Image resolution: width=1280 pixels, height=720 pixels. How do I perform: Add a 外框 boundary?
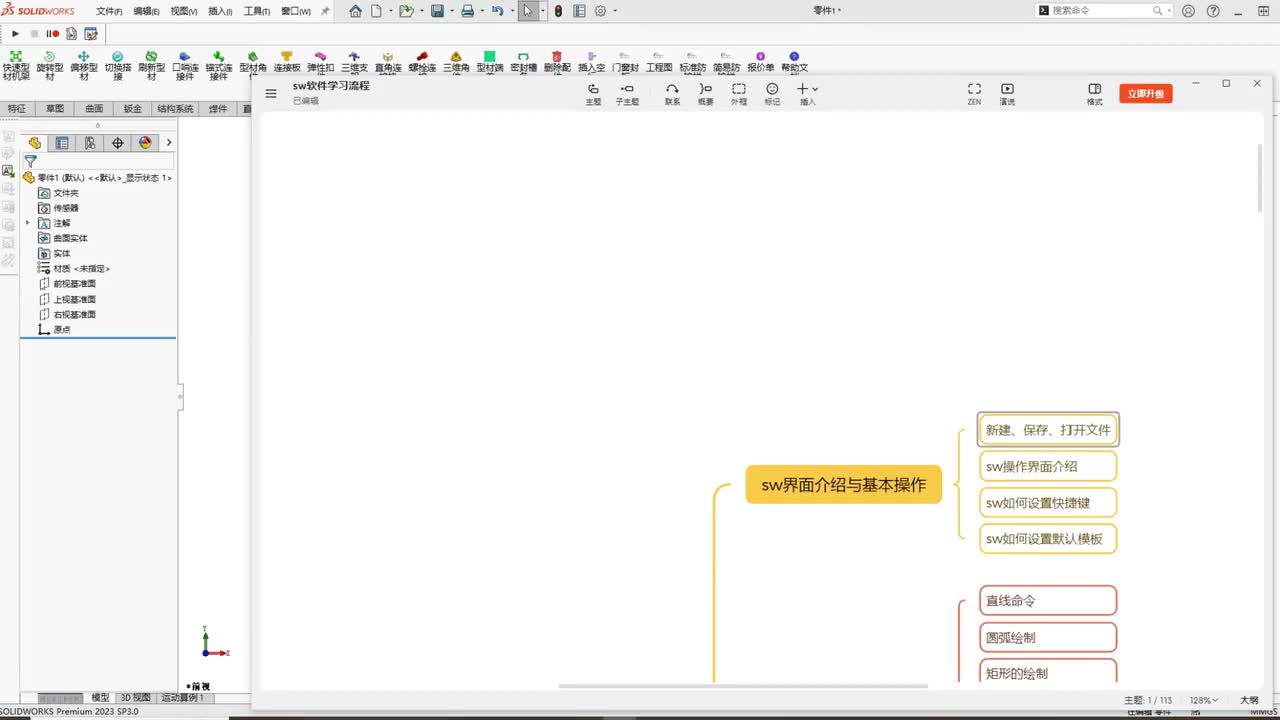[x=739, y=94]
